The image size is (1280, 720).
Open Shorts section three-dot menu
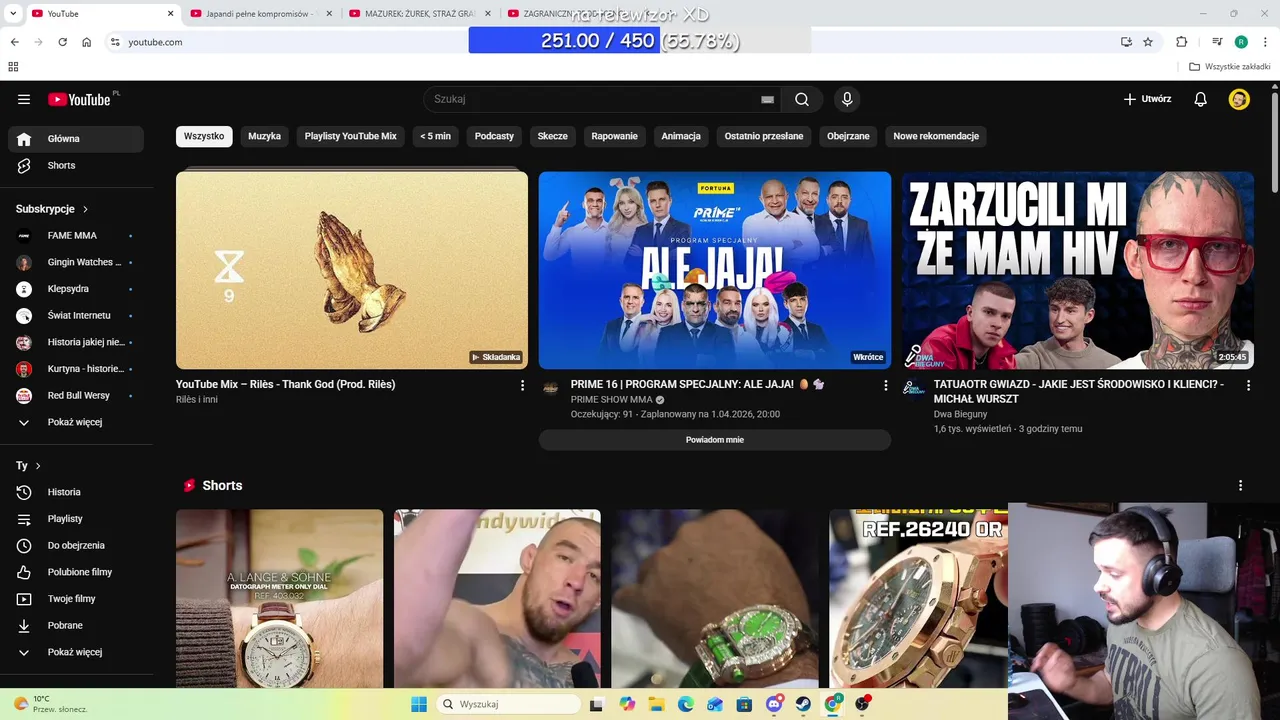click(1240, 485)
